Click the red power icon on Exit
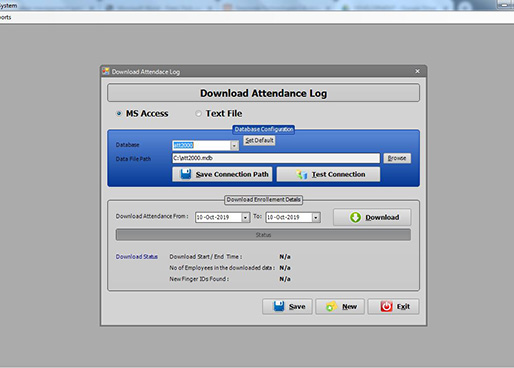The height and width of the screenshot is (368, 514). 386,306
